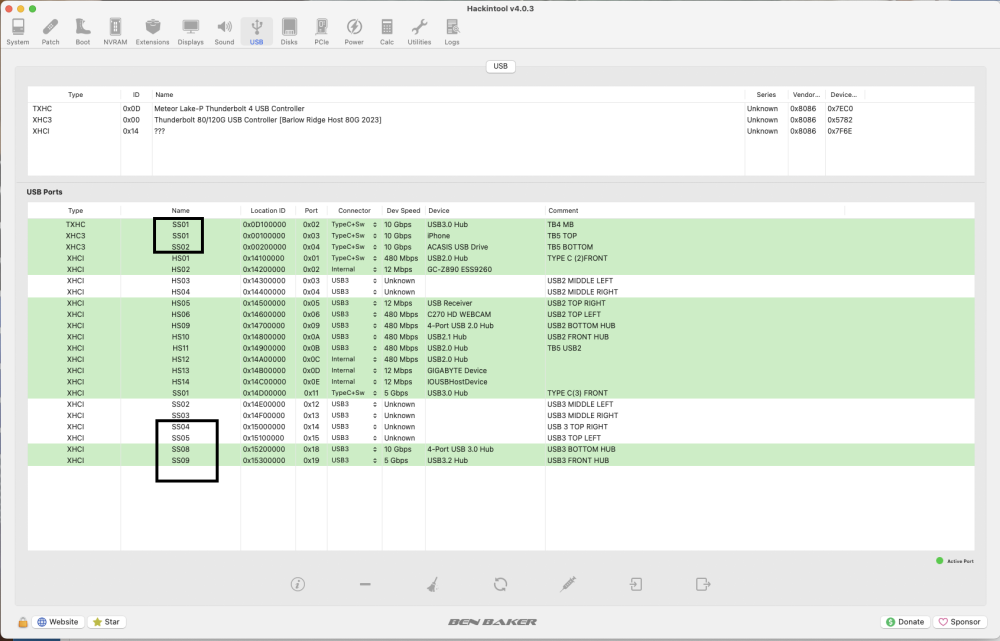Open the NVRAM toolbar section
The image size is (1000, 641).
(115, 31)
